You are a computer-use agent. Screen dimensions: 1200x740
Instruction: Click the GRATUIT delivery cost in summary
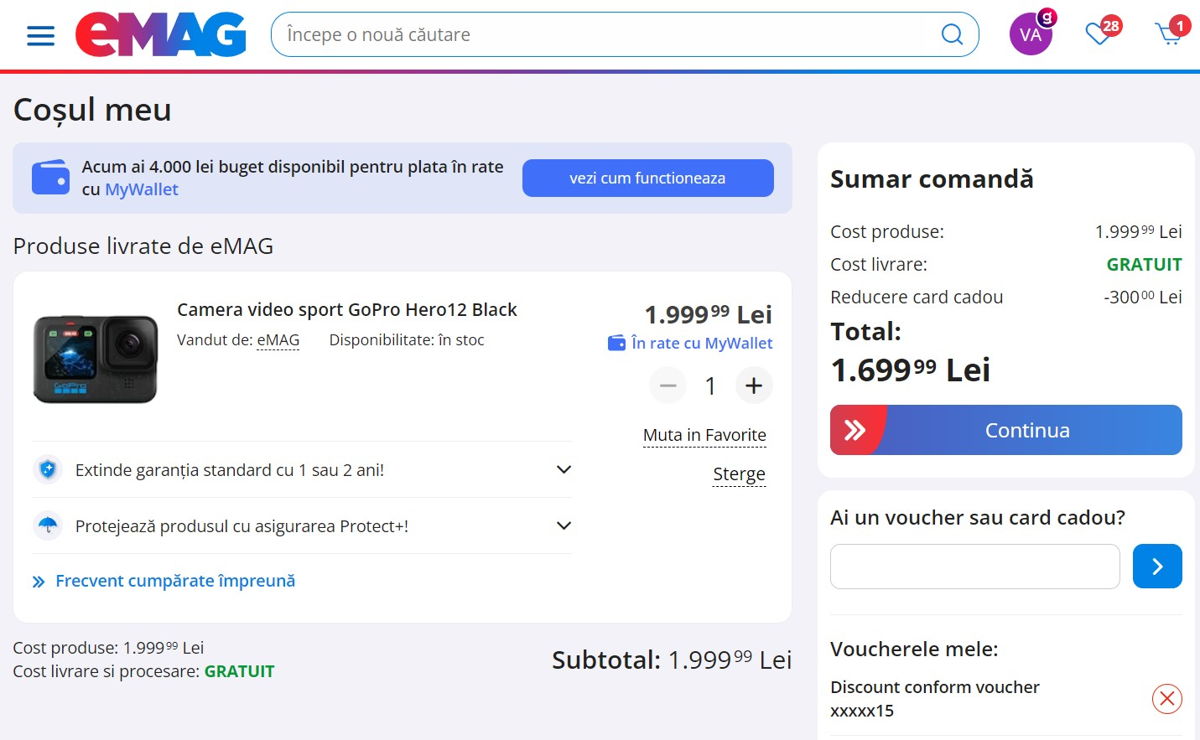1144,265
